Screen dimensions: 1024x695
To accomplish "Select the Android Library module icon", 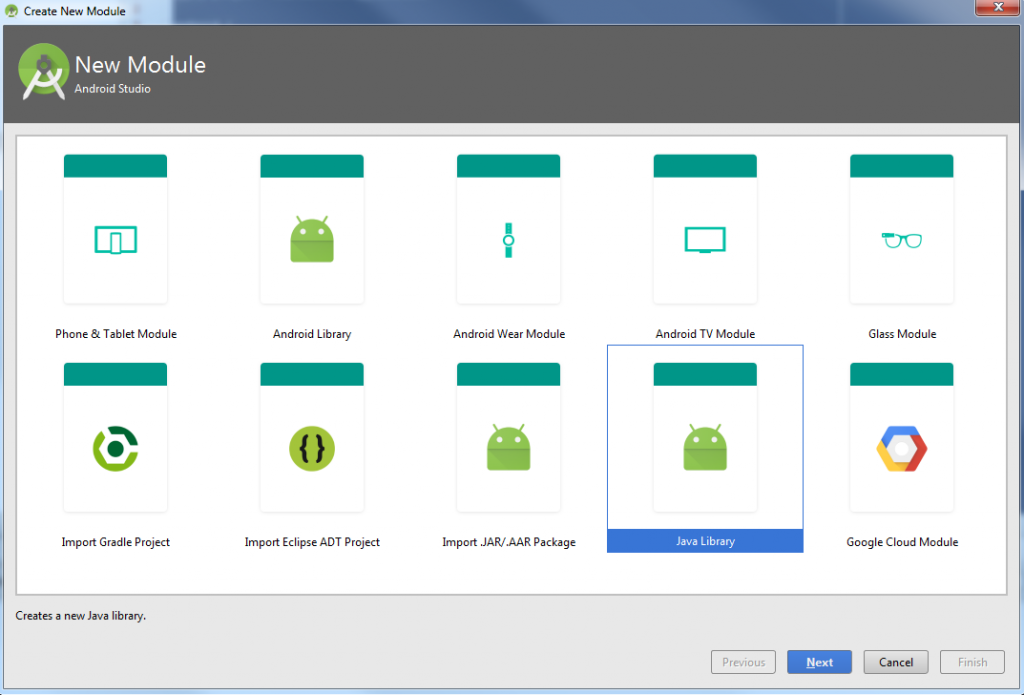I will click(311, 228).
